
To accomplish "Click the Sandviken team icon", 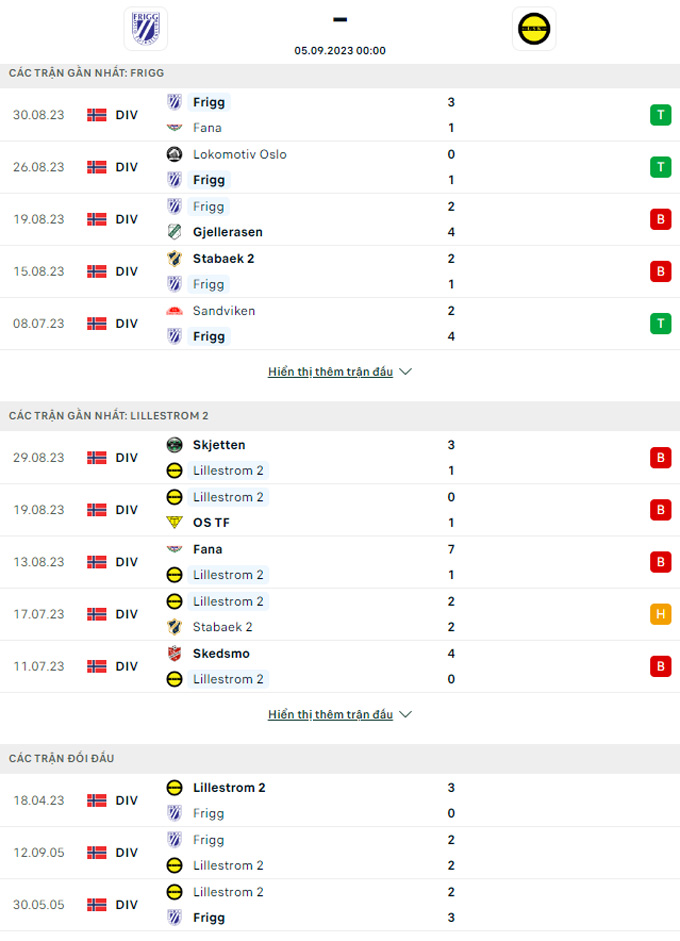I will pyautogui.click(x=173, y=310).
